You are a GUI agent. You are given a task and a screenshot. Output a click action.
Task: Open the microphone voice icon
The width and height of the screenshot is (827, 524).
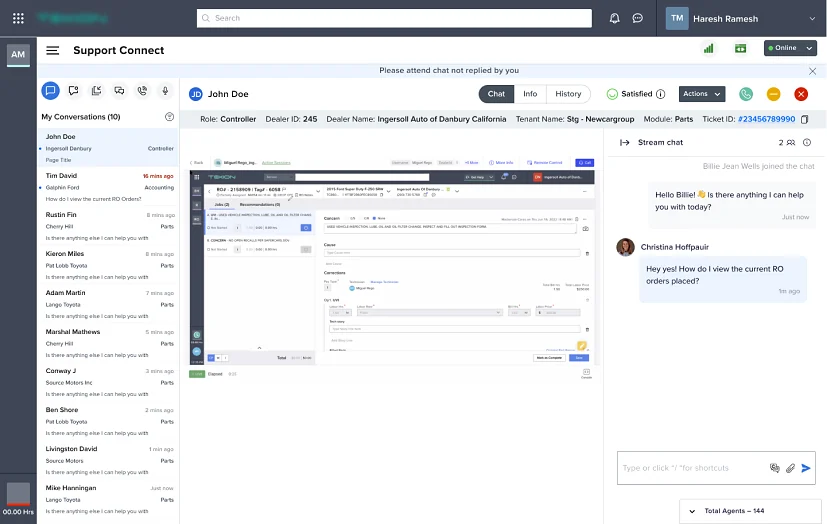tap(165, 91)
